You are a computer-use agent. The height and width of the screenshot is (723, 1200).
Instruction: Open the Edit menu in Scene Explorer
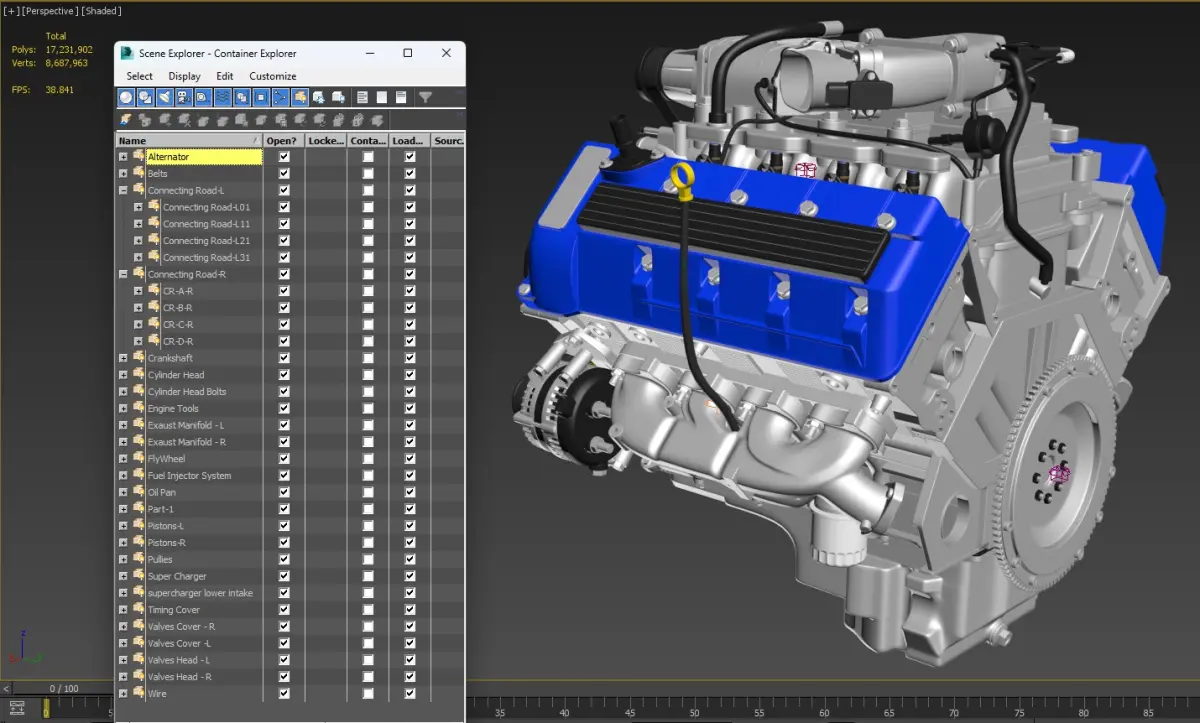(x=225, y=76)
